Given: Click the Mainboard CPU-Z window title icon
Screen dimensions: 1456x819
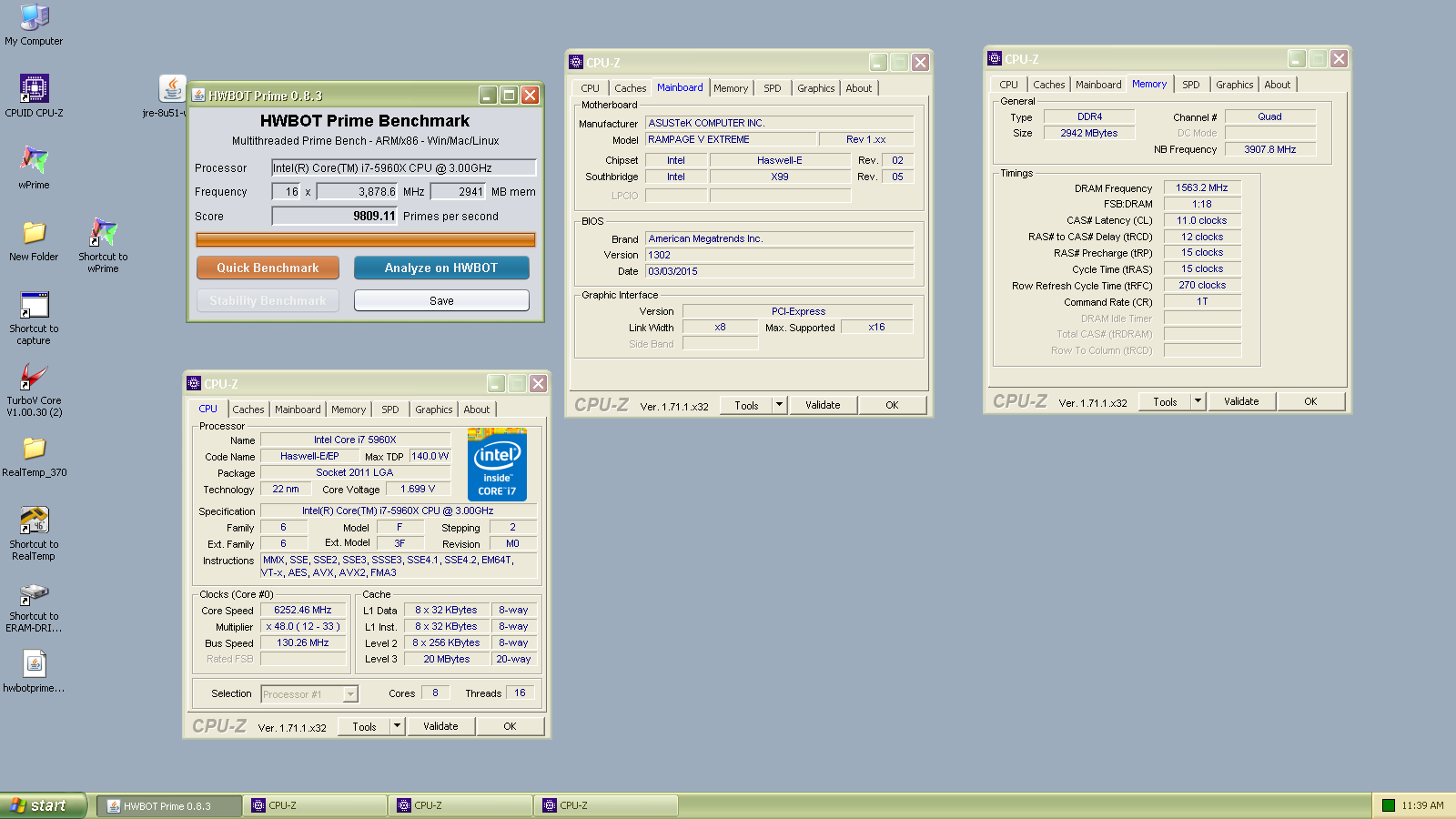Looking at the screenshot, I should coord(575,62).
